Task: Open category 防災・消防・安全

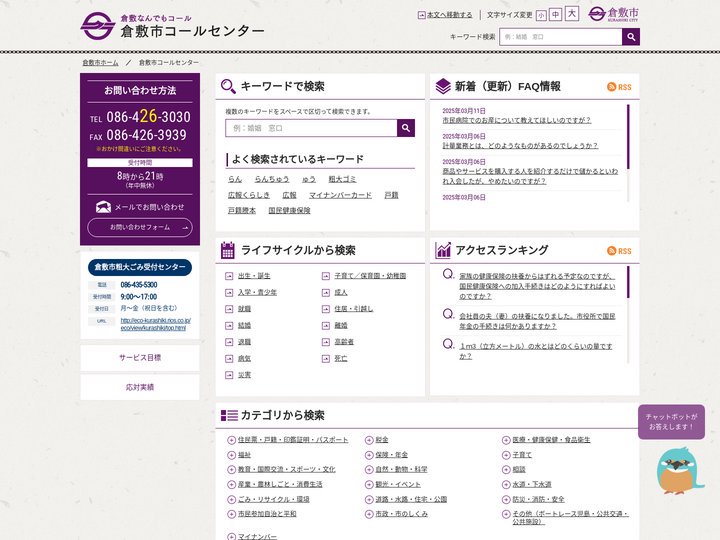Action: [538, 500]
